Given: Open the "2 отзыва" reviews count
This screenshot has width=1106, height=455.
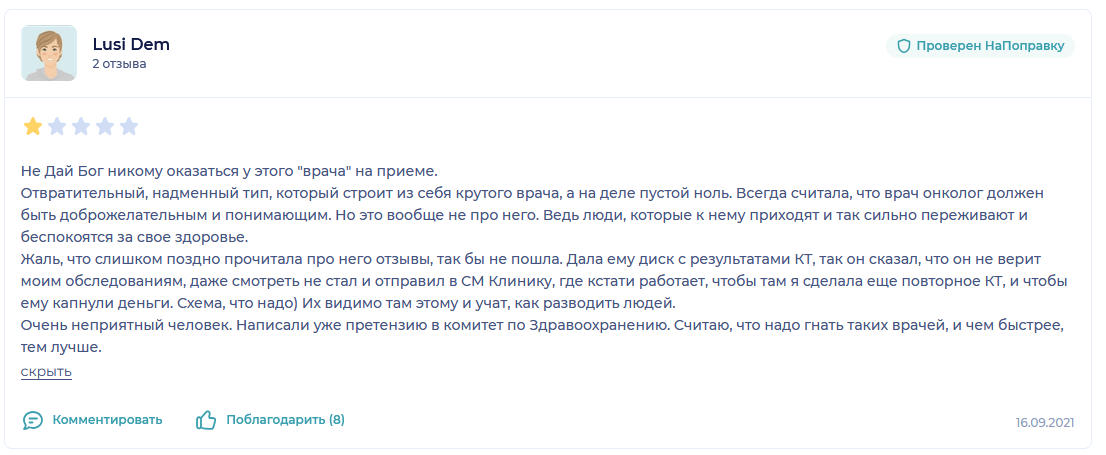Looking at the screenshot, I should click(x=119, y=64).
